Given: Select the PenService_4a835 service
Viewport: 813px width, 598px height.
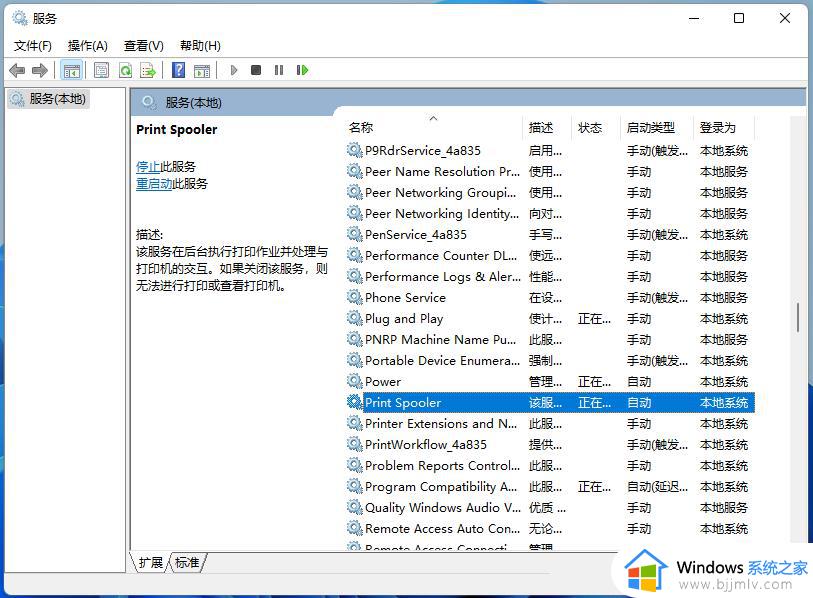Looking at the screenshot, I should pos(416,235).
